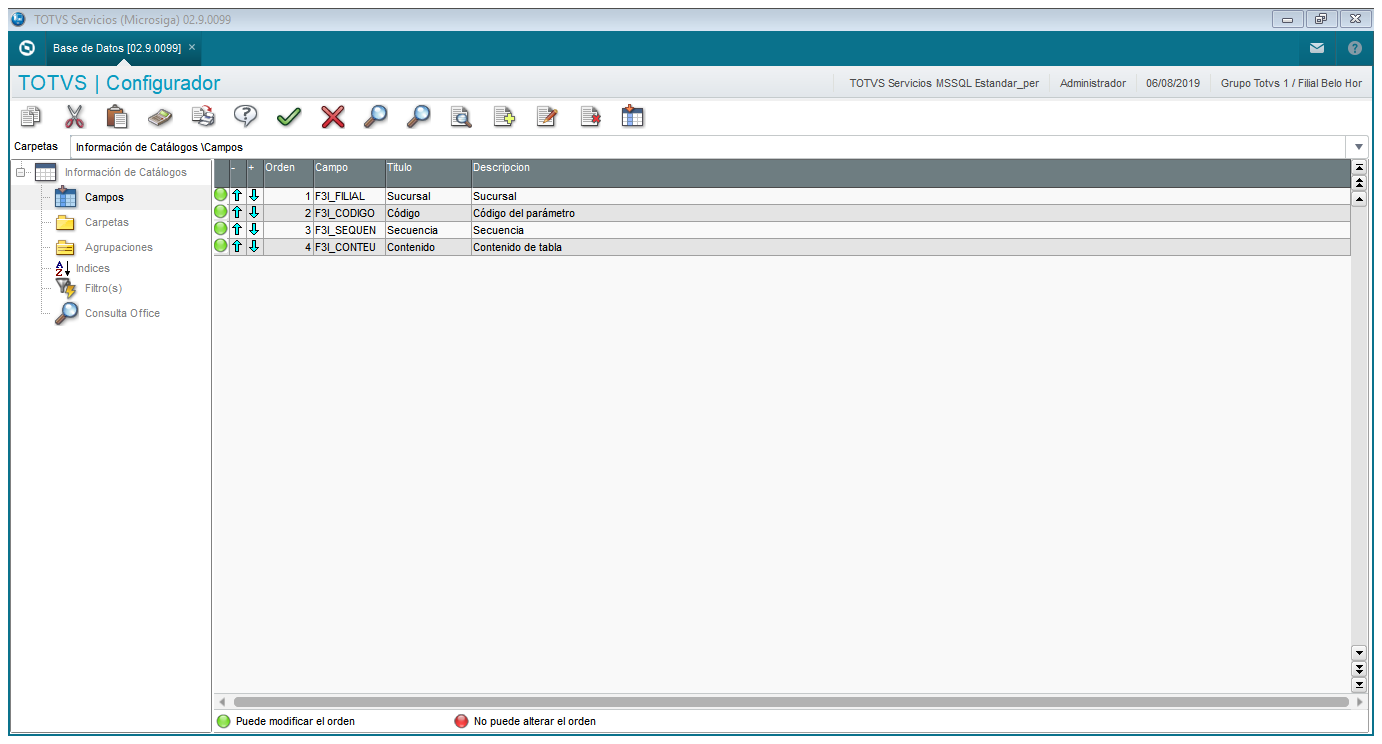Click the date 06/08/2019 in header
This screenshot has width=1382, height=744.
pos(1173,83)
